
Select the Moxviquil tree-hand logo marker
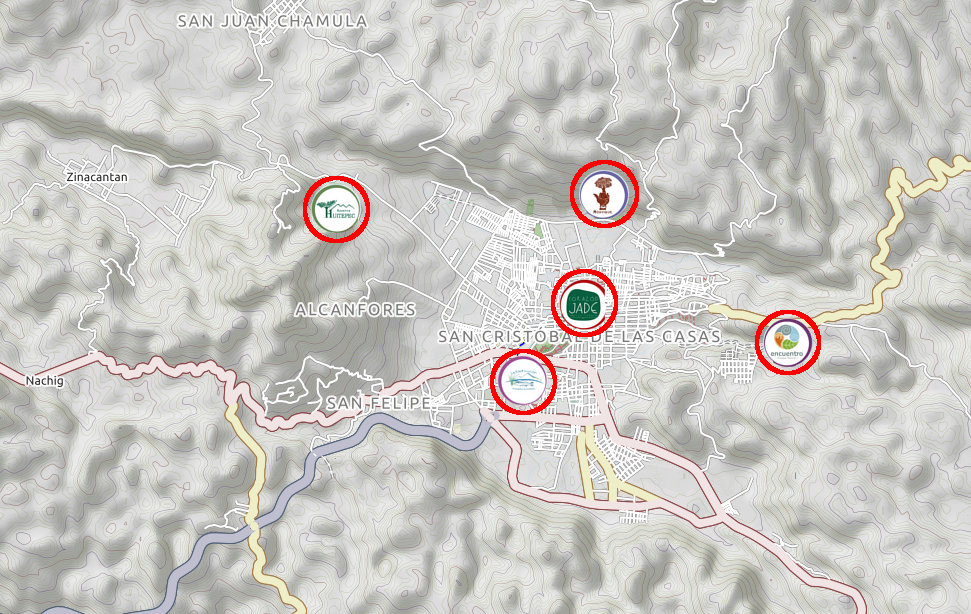(x=604, y=193)
